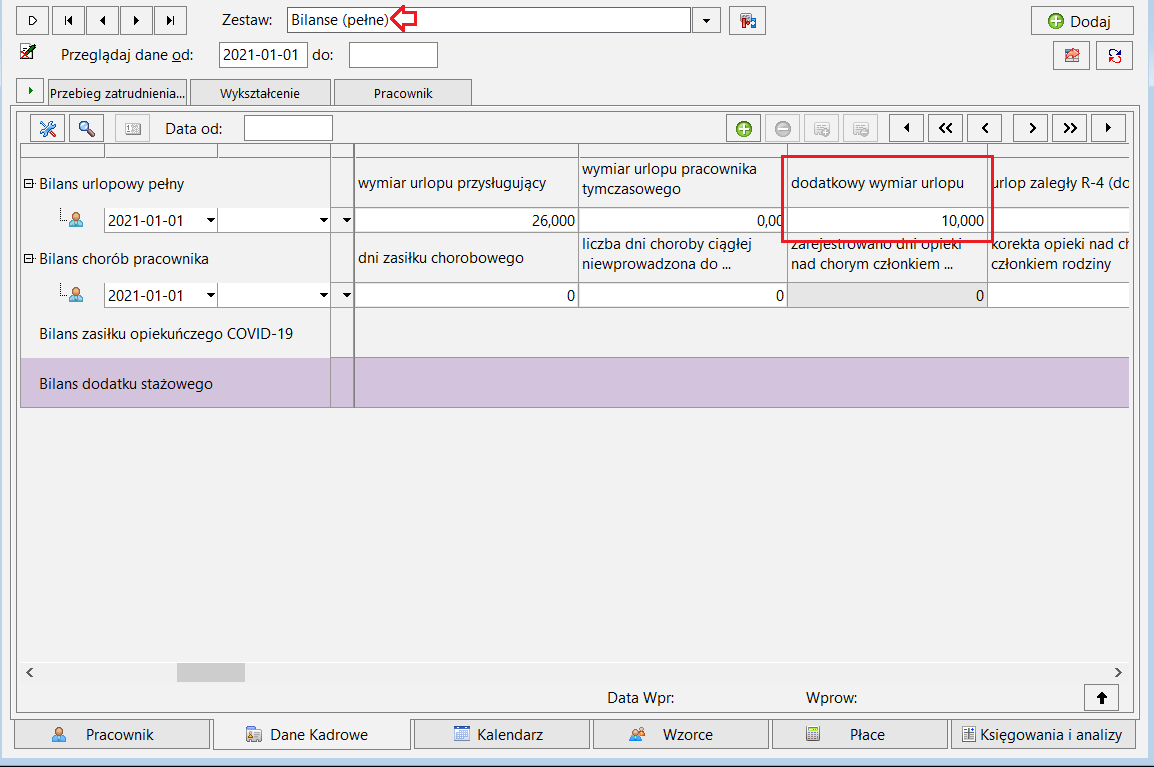Open narrow dropdown arrow in Bilans urlopowy row

click(x=347, y=220)
